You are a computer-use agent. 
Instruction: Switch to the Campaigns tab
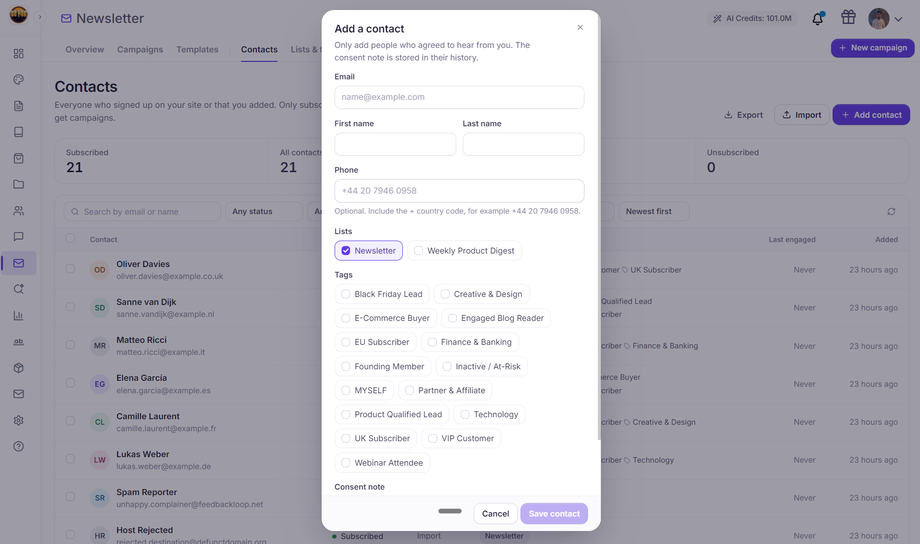(x=140, y=49)
